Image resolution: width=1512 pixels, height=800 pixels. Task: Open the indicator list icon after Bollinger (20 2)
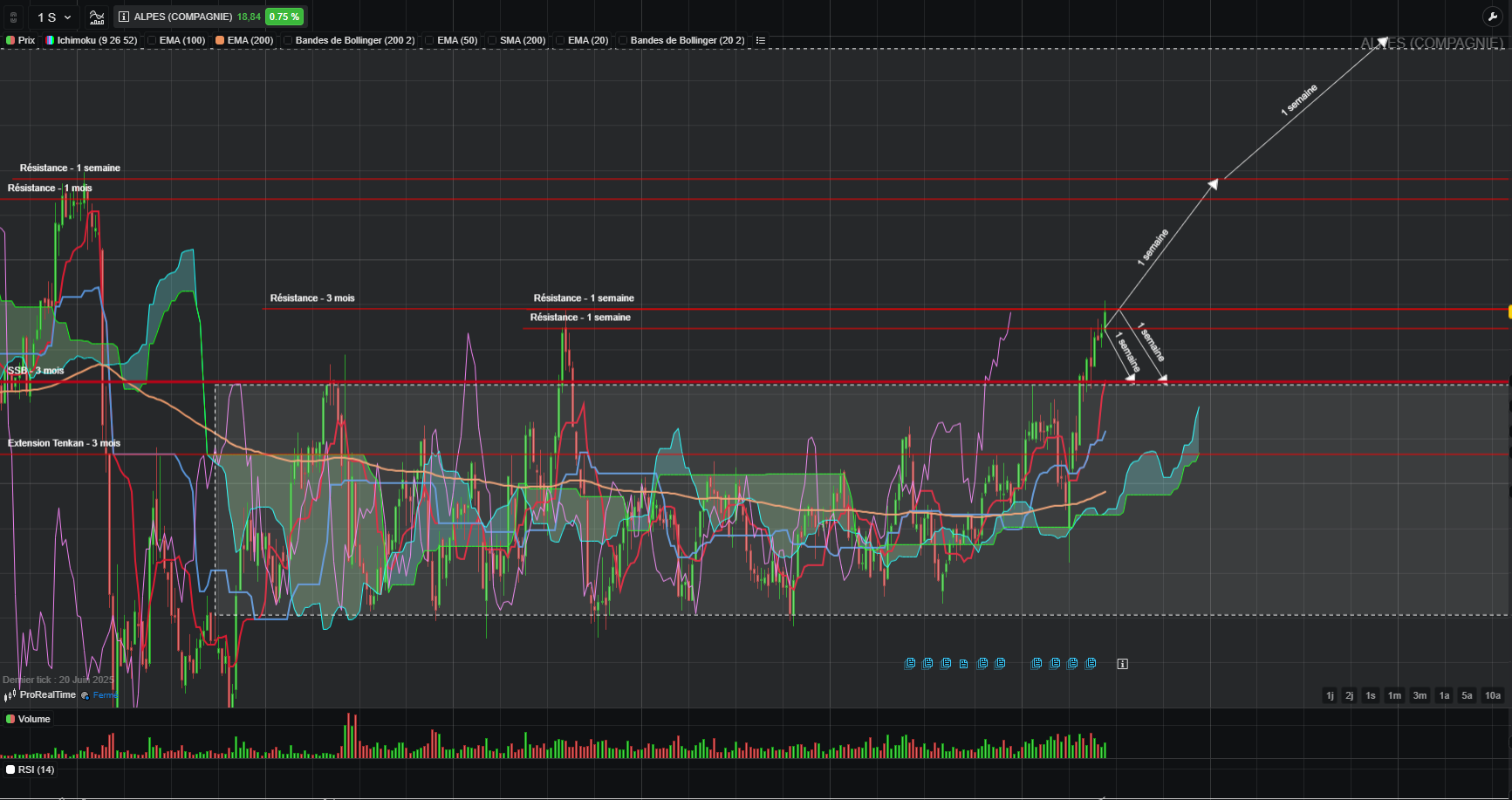pyautogui.click(x=761, y=40)
